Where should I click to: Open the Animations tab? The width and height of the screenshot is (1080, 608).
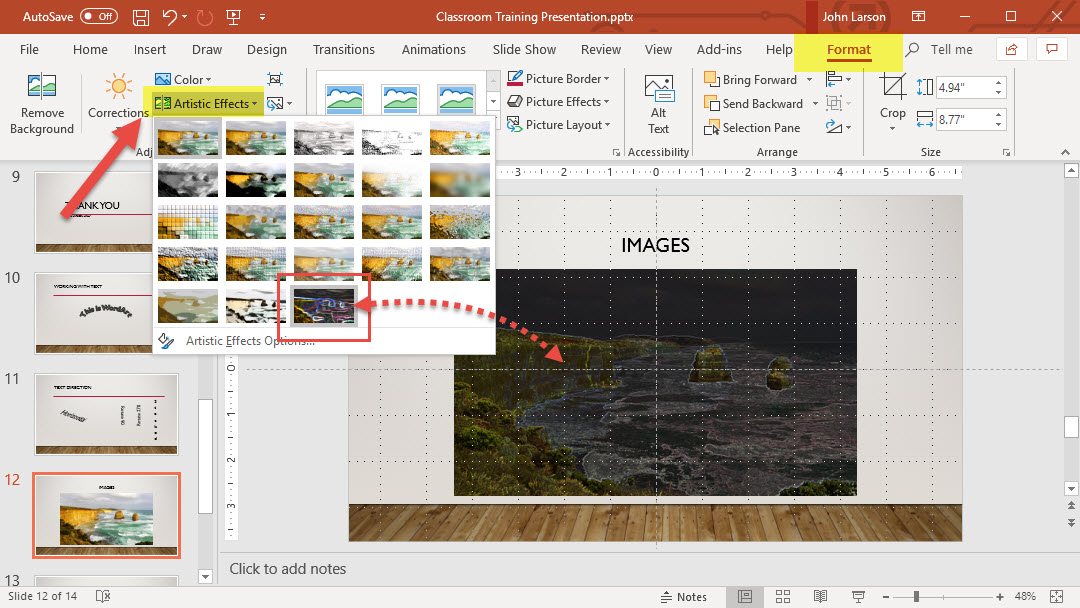434,49
